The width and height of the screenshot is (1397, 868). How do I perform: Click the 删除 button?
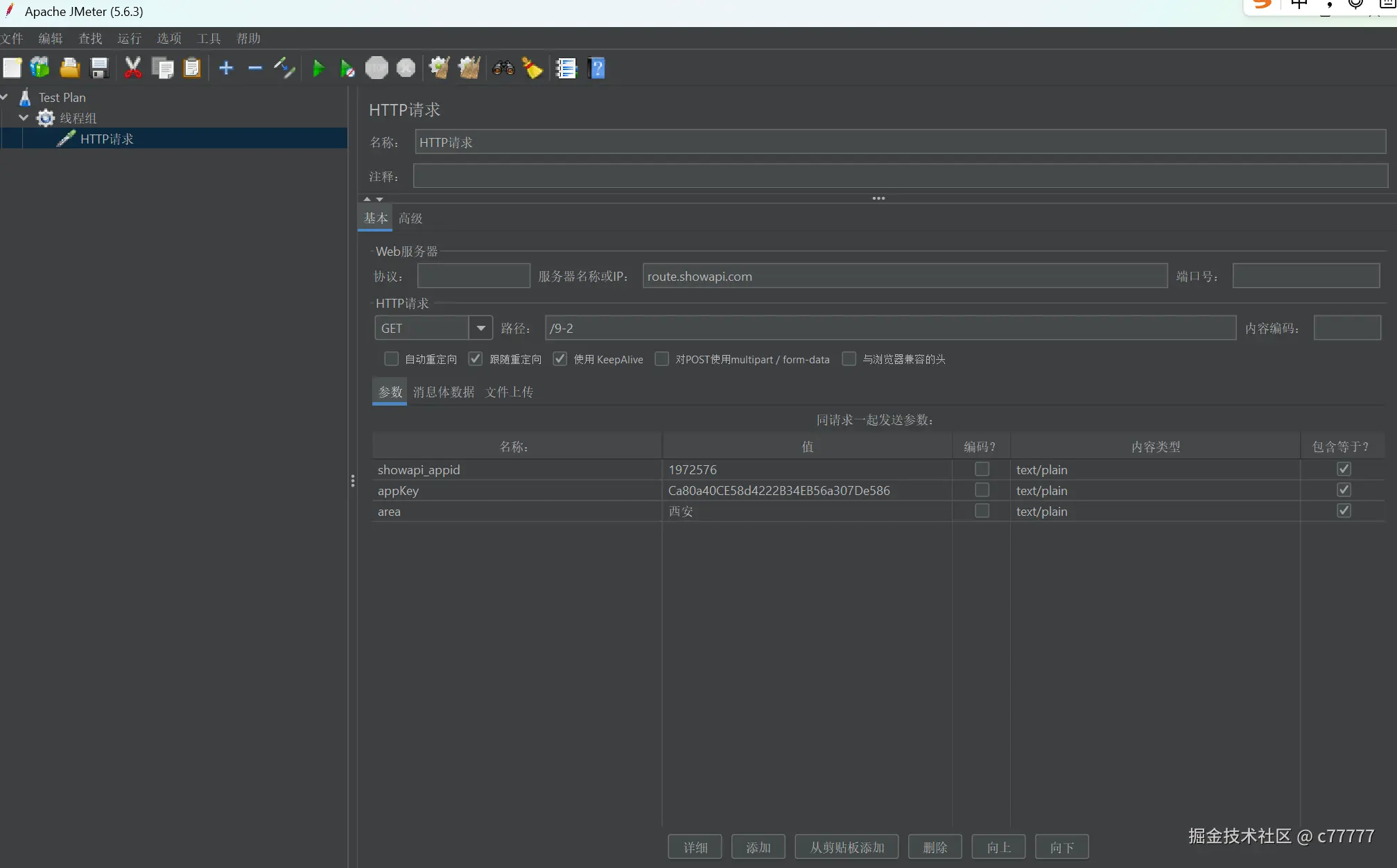pyautogui.click(x=935, y=847)
